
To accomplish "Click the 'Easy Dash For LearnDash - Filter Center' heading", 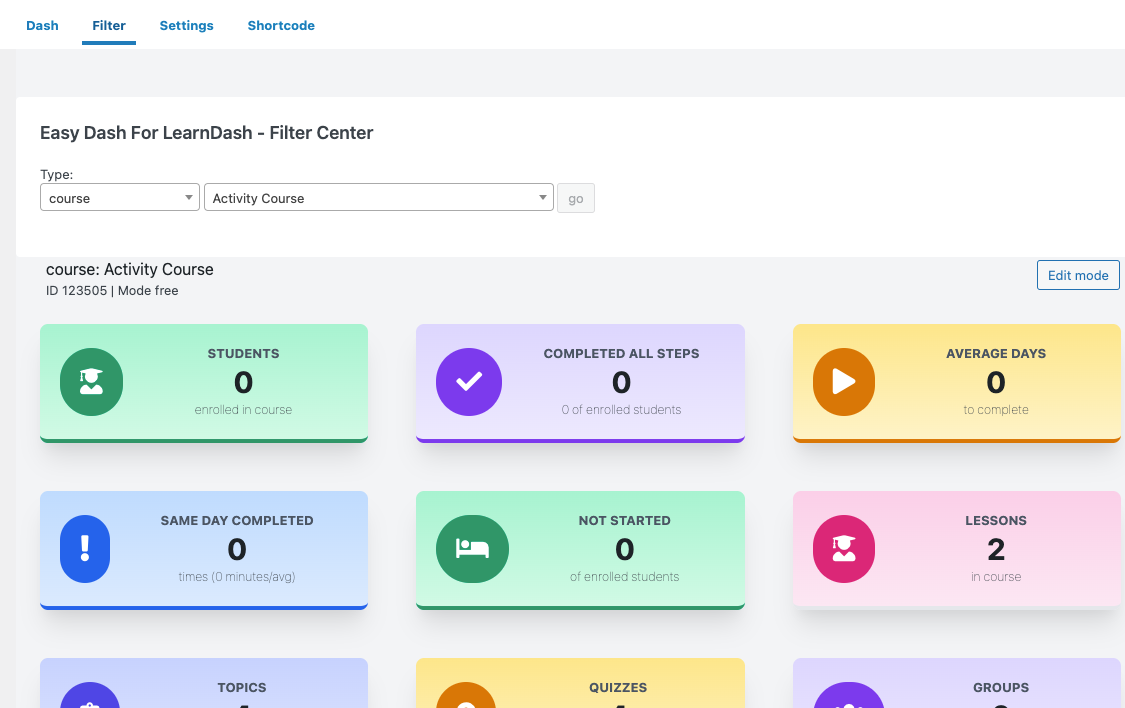I will point(207,133).
